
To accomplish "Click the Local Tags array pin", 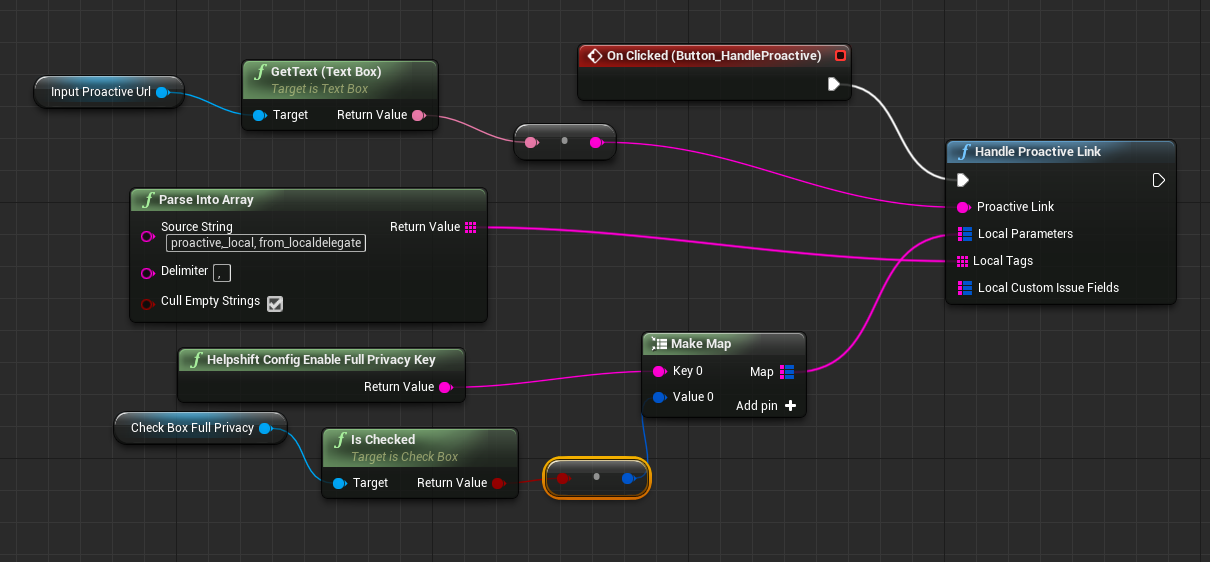I will point(963,261).
